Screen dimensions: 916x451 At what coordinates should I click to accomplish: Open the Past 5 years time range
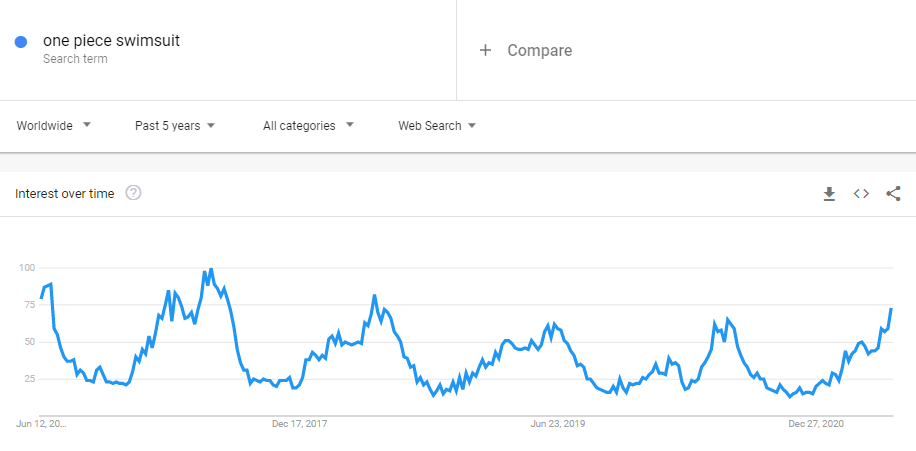point(175,126)
